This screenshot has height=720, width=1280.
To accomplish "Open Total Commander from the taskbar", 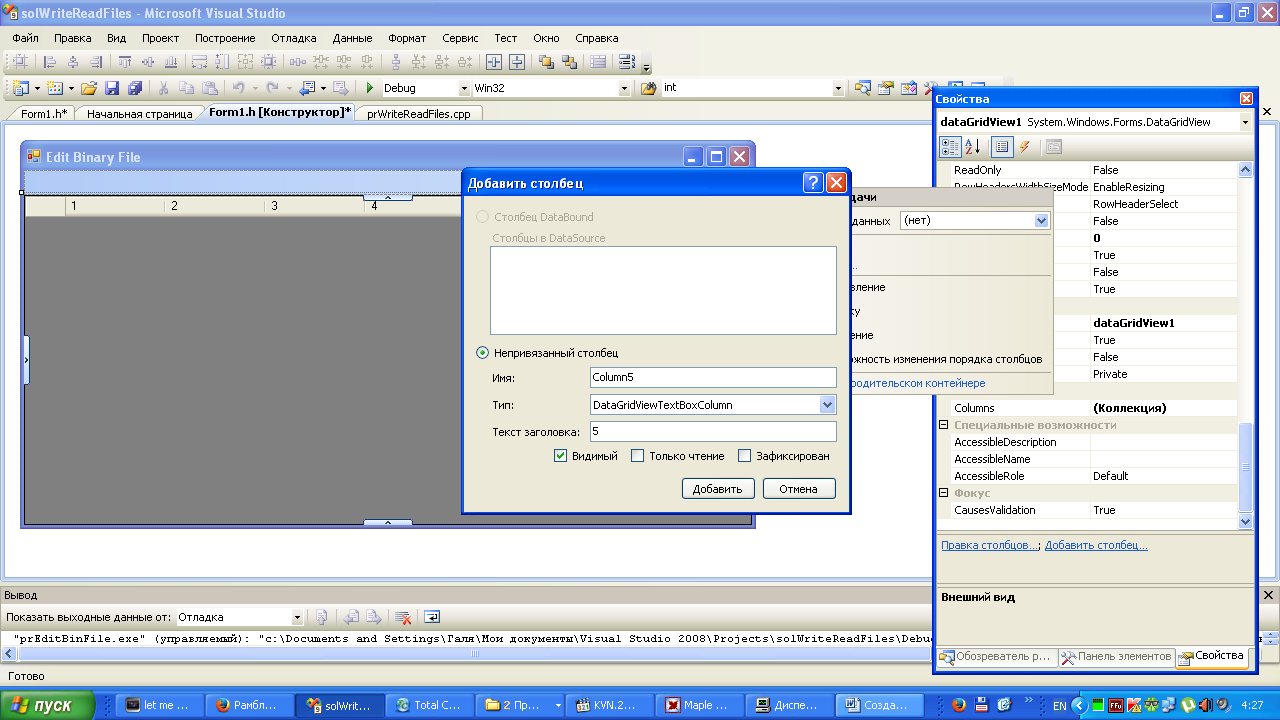I will pos(431,705).
